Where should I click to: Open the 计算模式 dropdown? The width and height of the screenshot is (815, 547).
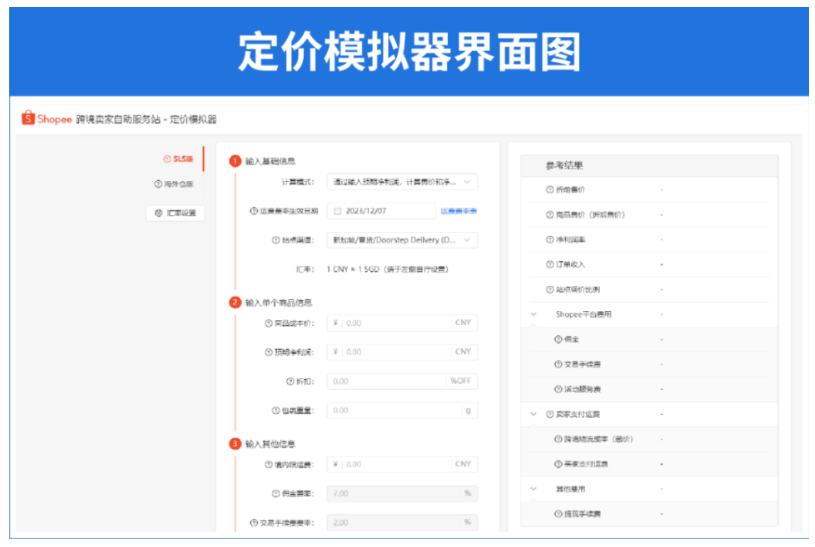click(401, 182)
